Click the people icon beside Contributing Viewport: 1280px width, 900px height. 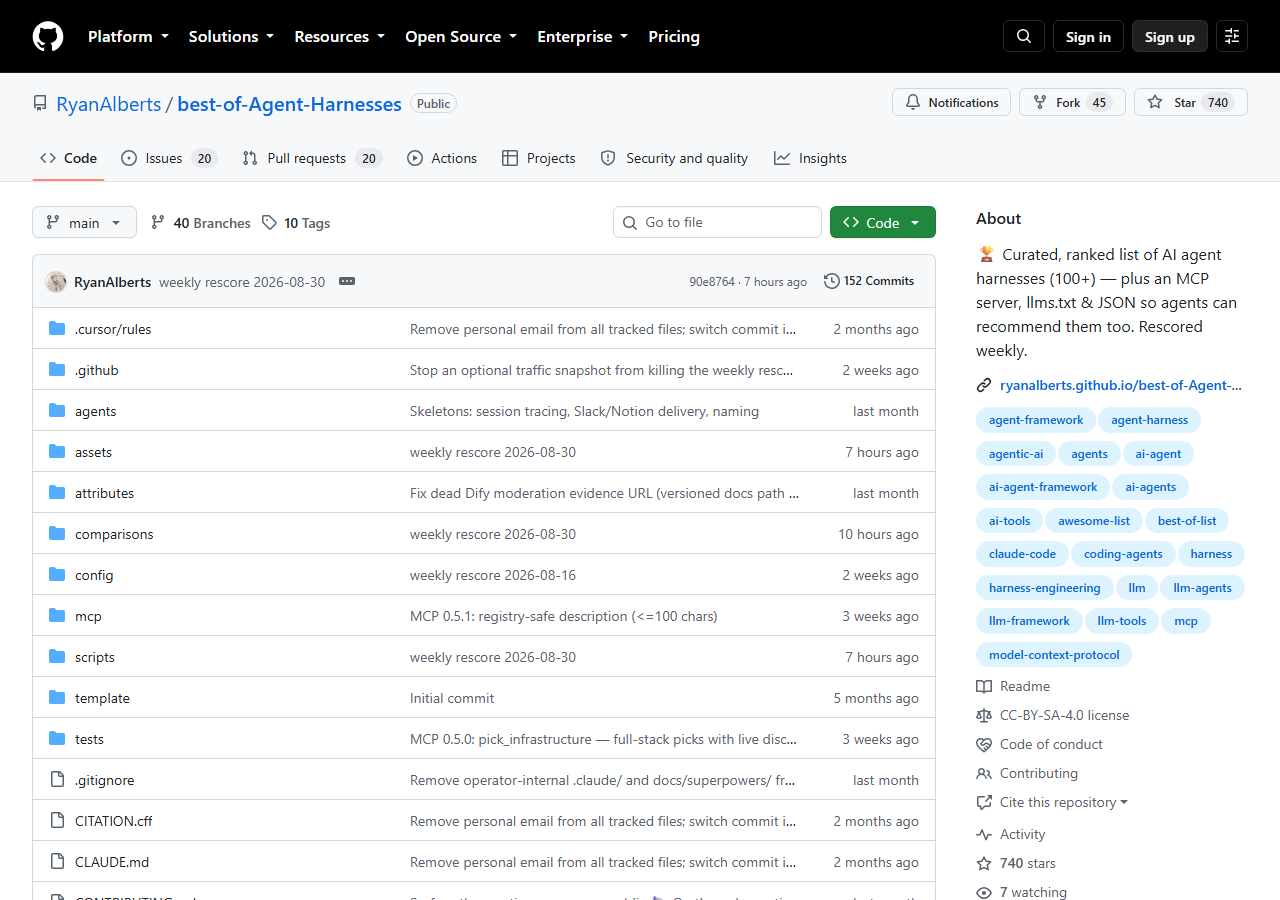click(984, 773)
